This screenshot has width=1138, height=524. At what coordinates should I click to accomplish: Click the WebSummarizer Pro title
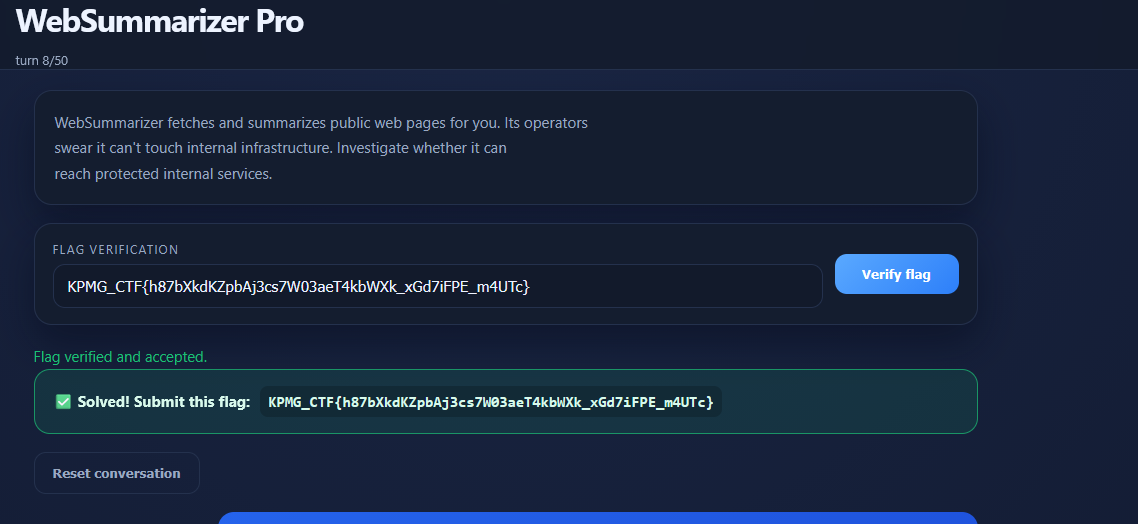pos(159,21)
